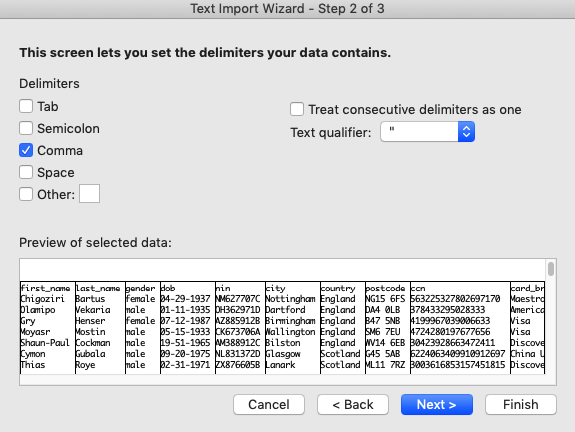The image size is (575, 432).
Task: Click the postcode column header in preview
Action: 385,288
